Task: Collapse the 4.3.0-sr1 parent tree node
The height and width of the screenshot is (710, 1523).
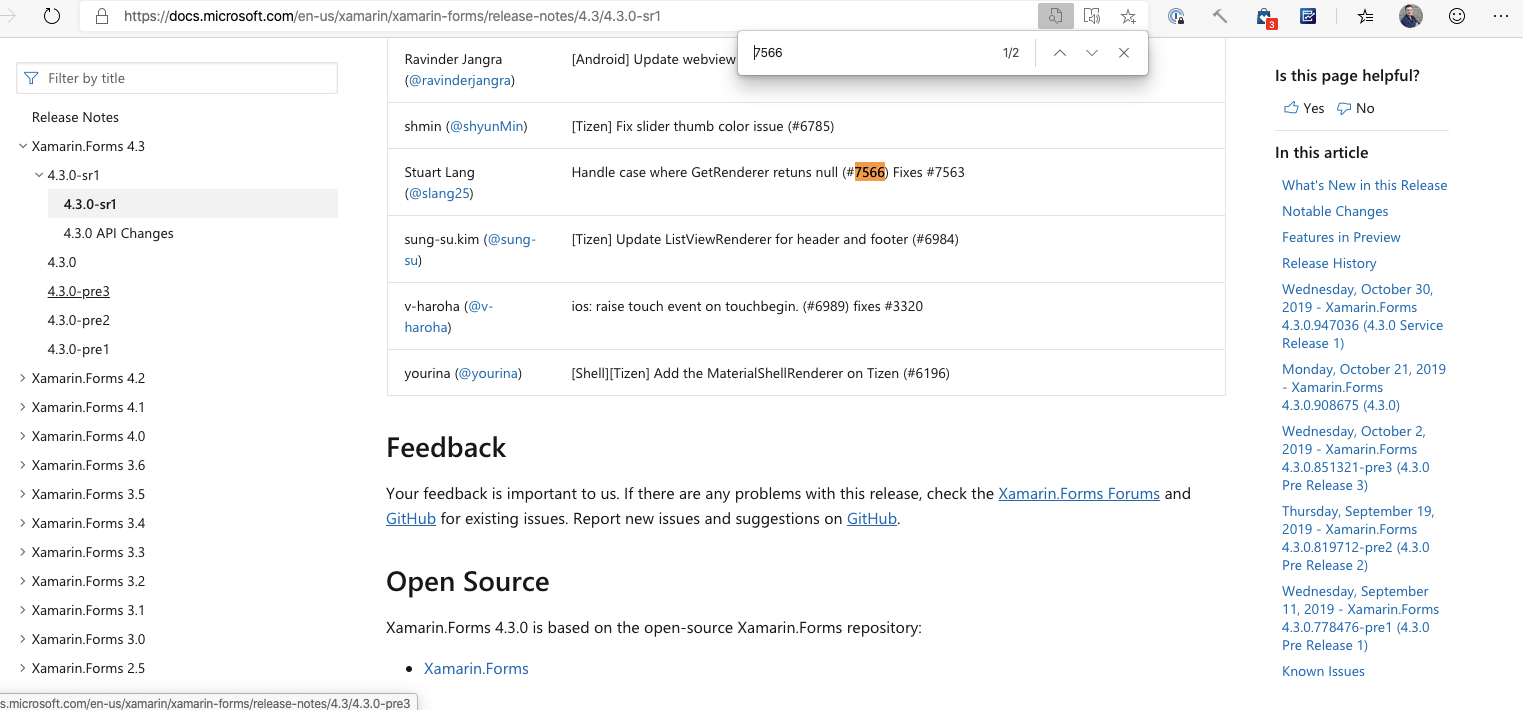Action: click(x=39, y=175)
